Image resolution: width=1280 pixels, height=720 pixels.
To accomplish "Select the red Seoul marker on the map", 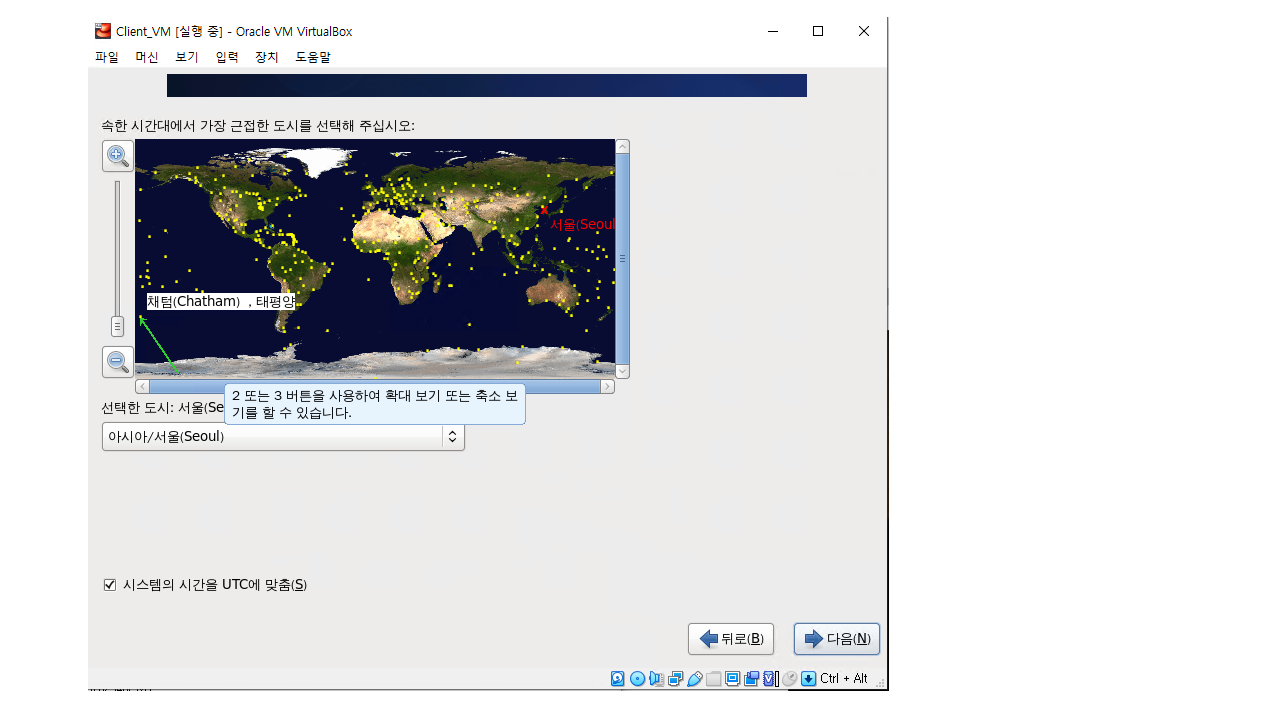I will (x=544, y=210).
